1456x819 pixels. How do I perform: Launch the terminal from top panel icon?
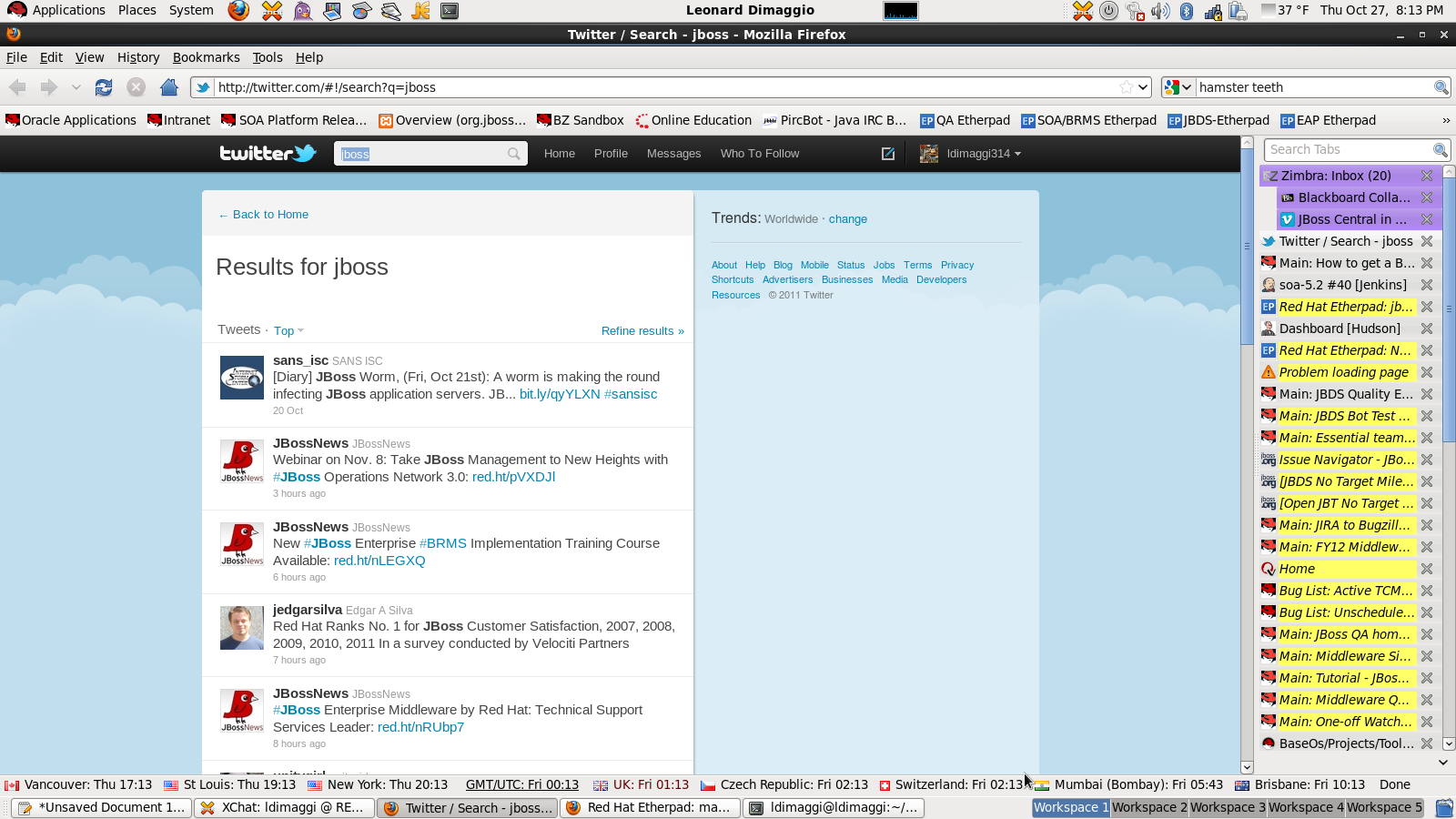pos(450,11)
